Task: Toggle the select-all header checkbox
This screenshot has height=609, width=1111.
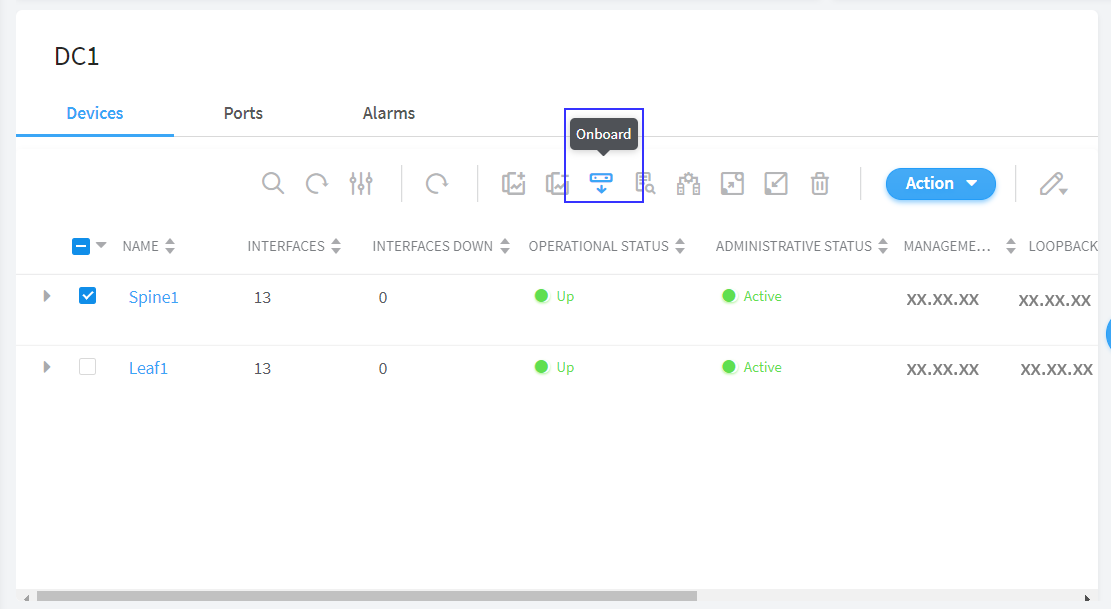Action: (82, 246)
